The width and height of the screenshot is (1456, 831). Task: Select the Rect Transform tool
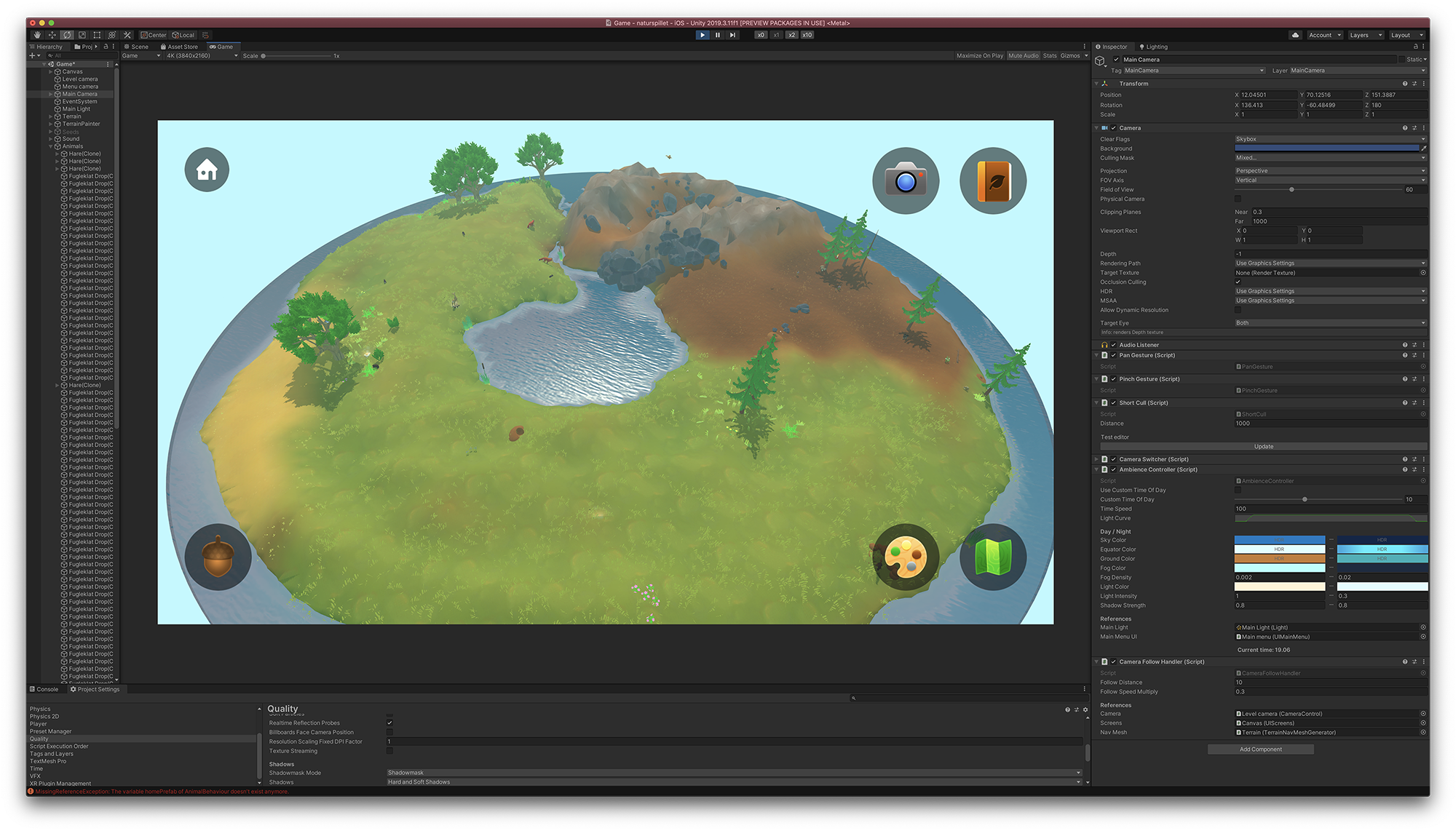[97, 35]
